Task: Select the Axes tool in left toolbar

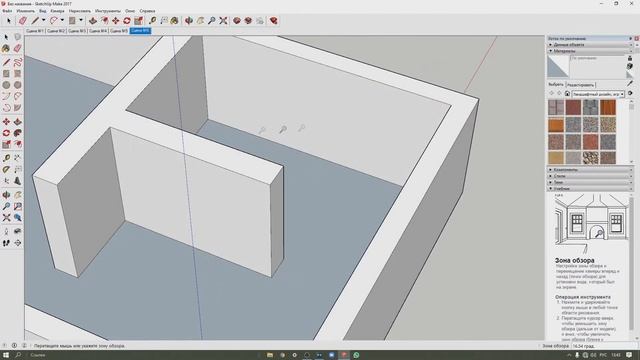Action: point(6,181)
